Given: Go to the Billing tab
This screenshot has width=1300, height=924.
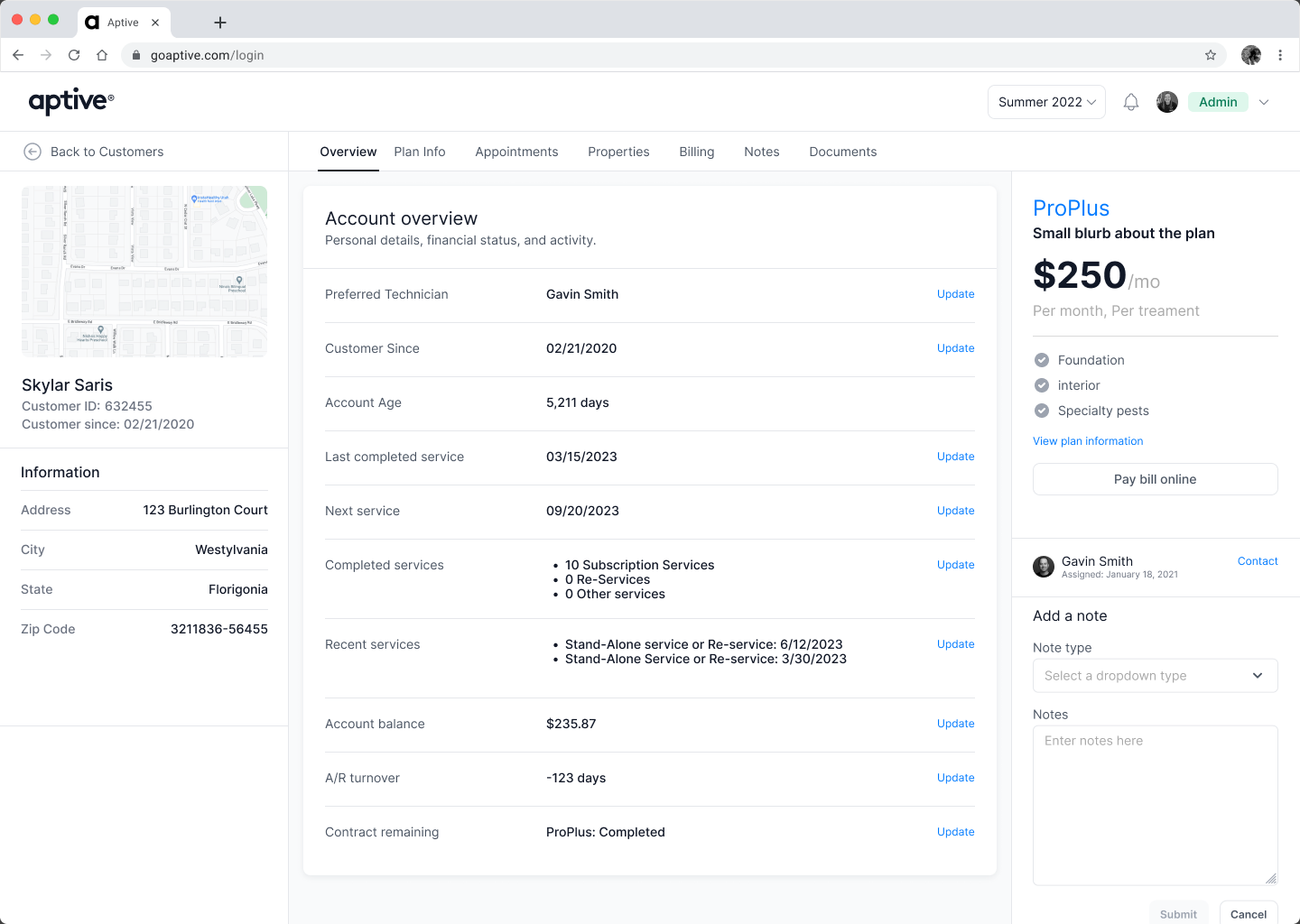Looking at the screenshot, I should [x=697, y=152].
